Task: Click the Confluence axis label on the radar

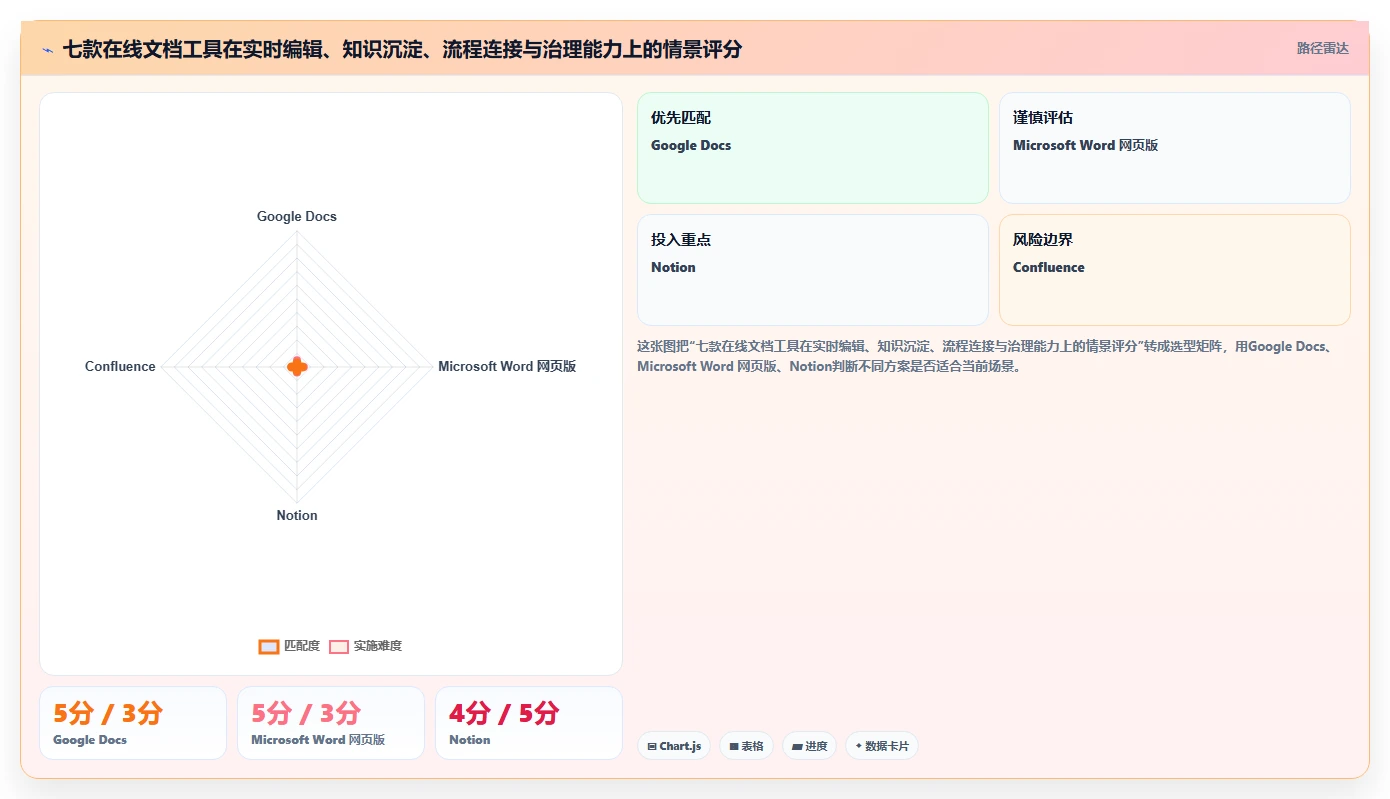Action: pos(120,366)
